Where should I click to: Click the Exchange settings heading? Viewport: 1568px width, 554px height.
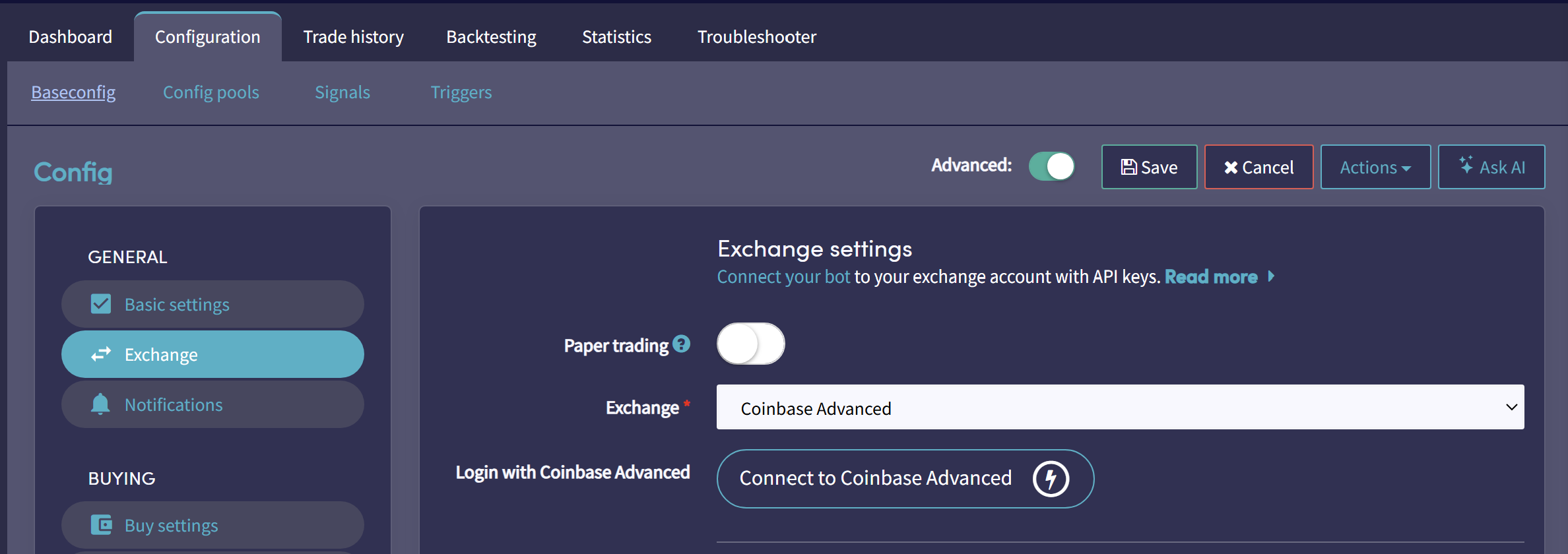[815, 249]
